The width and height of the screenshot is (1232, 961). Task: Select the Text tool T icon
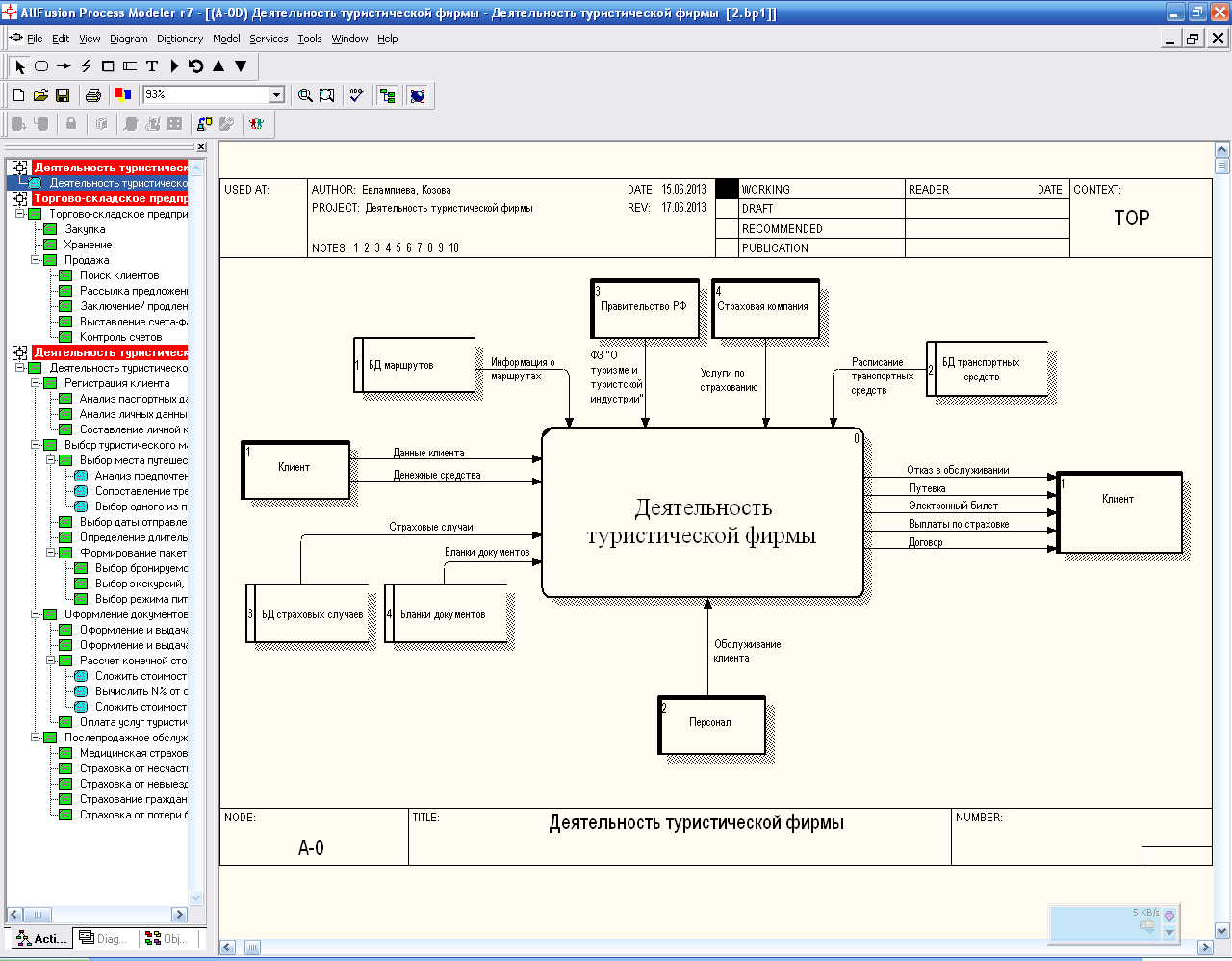[x=152, y=66]
